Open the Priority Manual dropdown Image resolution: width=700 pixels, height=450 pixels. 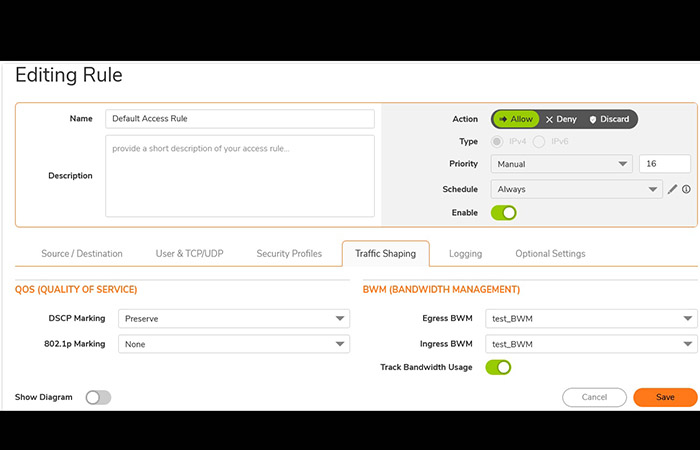tap(562, 164)
